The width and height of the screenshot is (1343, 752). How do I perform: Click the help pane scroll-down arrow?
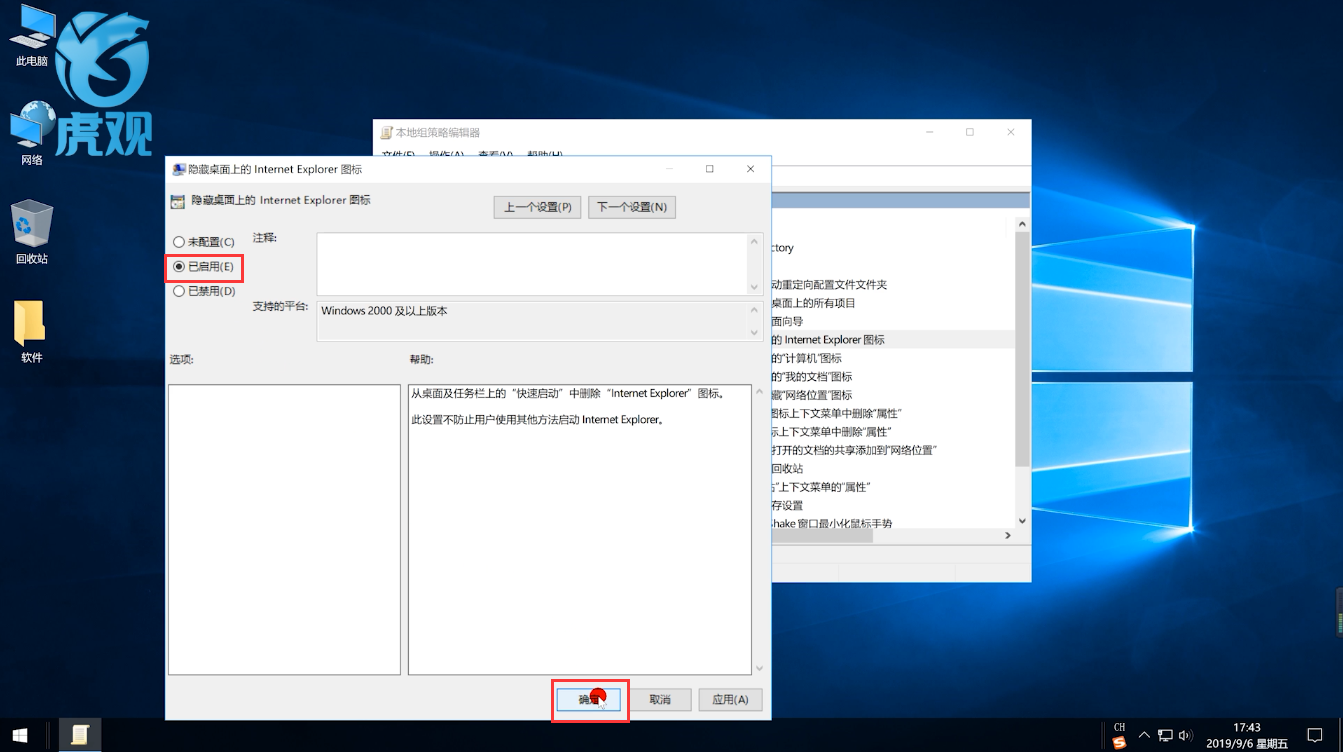(x=758, y=668)
